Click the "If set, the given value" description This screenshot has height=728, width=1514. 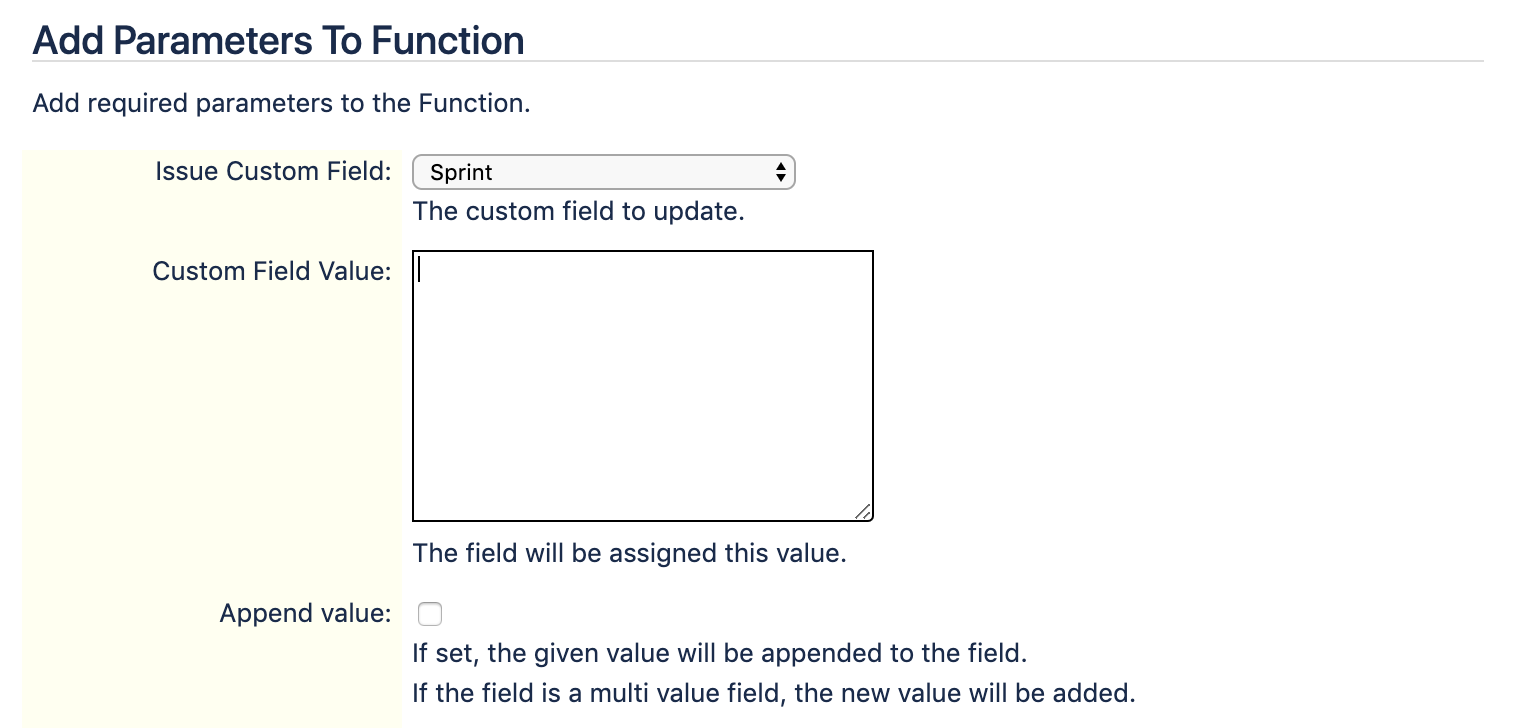(x=720, y=654)
